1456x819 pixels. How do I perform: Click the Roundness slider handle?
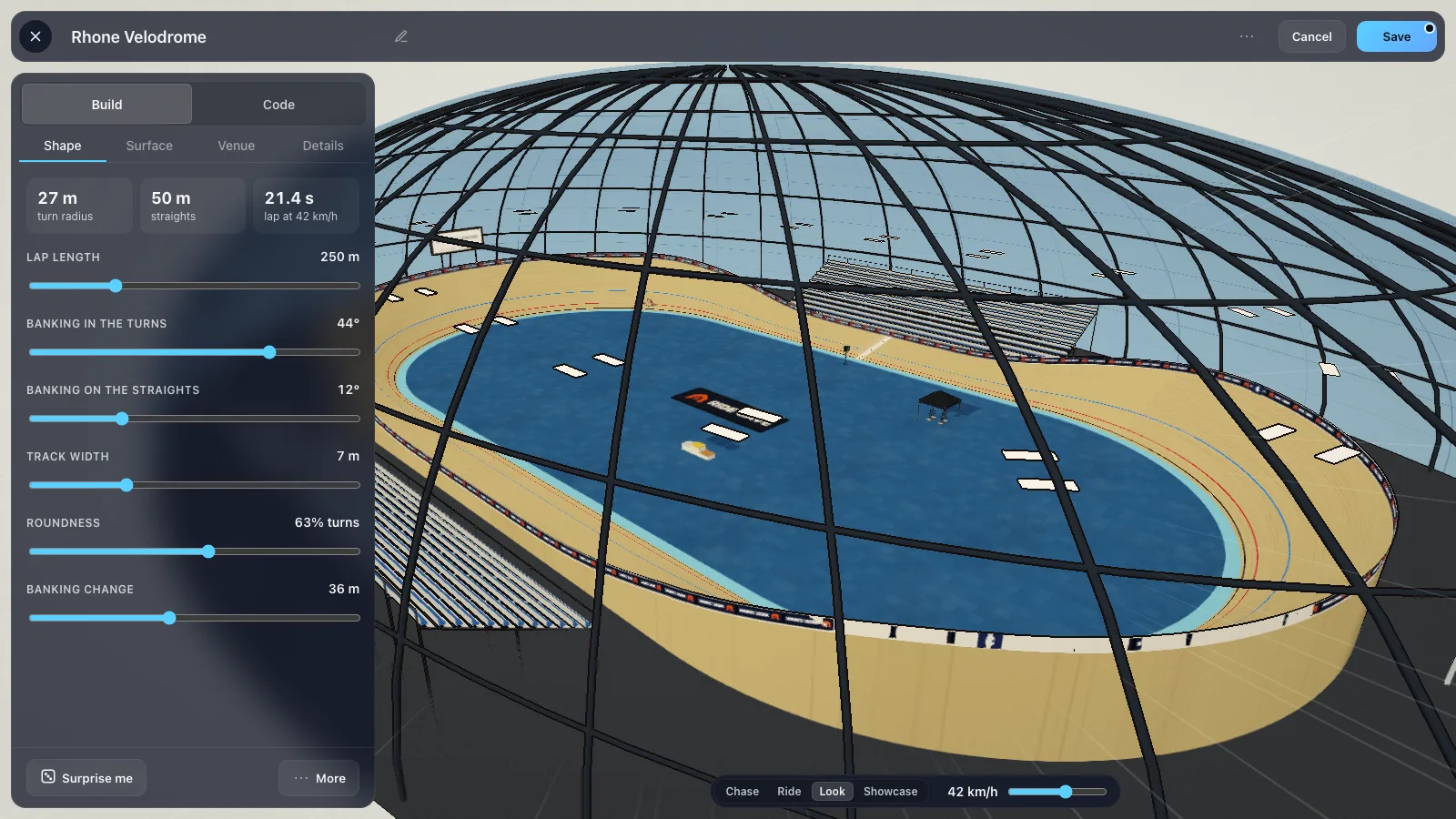click(x=208, y=551)
